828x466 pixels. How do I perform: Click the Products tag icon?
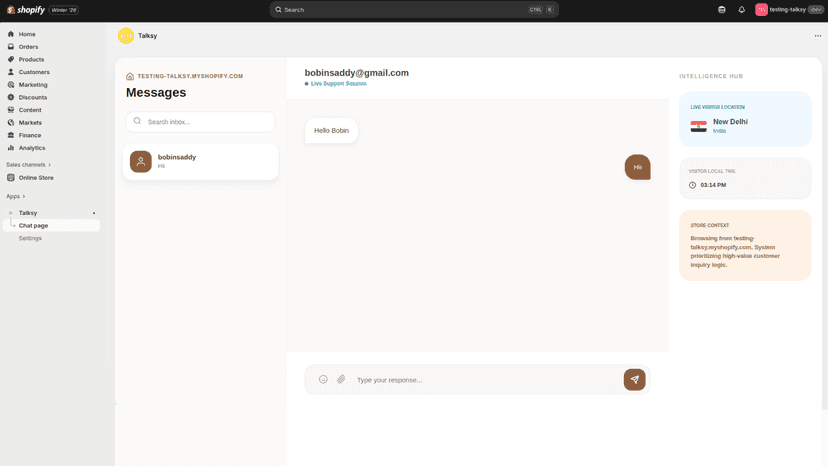11,59
